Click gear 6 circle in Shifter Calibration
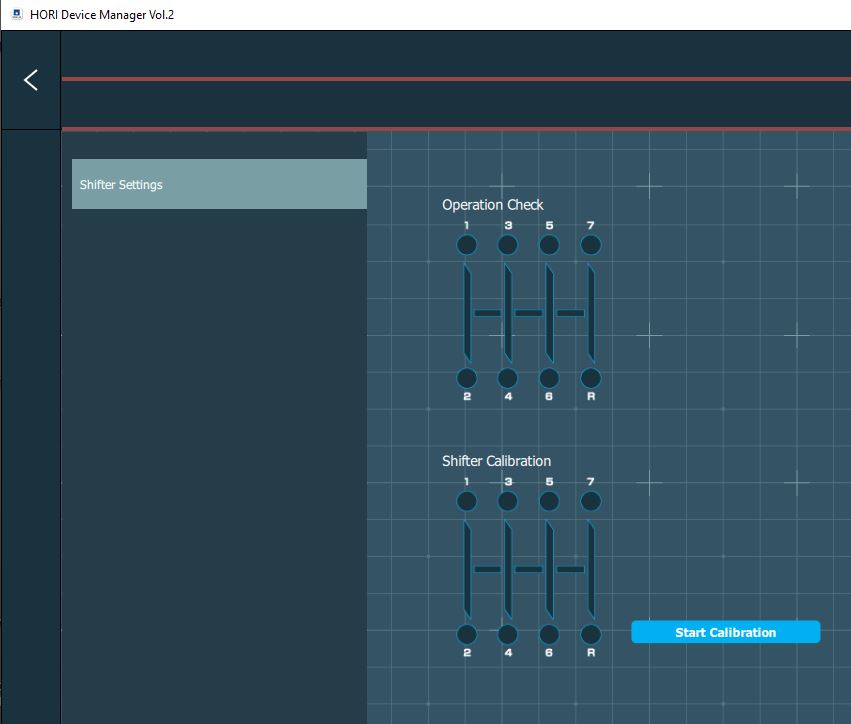The image size is (851, 724). (549, 634)
